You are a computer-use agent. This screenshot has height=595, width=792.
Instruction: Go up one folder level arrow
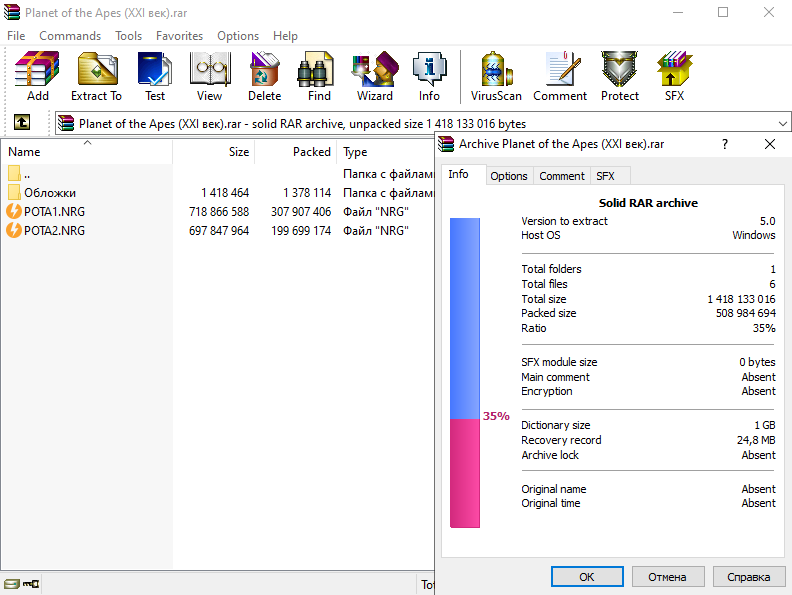pos(21,123)
